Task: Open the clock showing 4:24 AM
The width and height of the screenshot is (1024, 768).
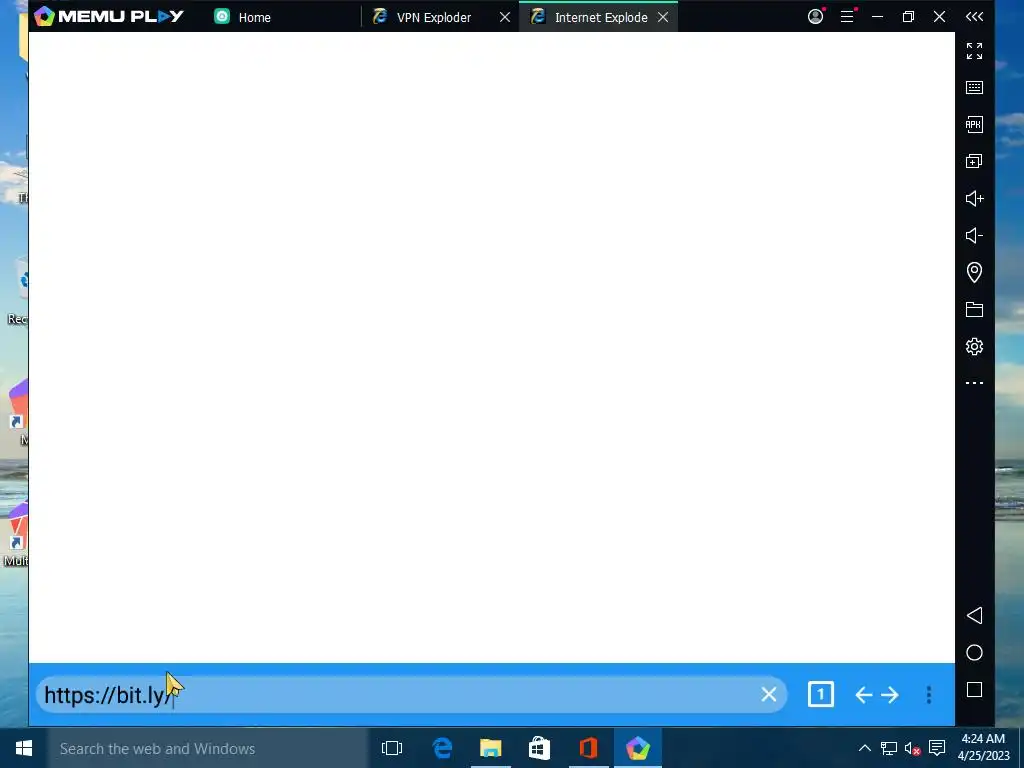Action: (x=984, y=748)
